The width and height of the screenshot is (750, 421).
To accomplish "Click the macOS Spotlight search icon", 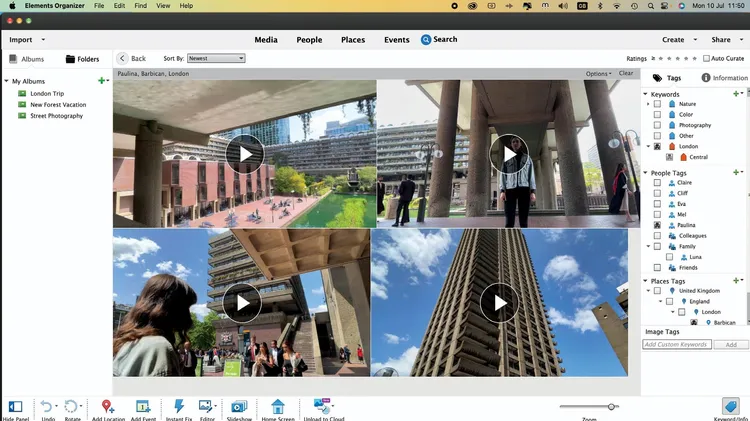I will click(651, 6).
